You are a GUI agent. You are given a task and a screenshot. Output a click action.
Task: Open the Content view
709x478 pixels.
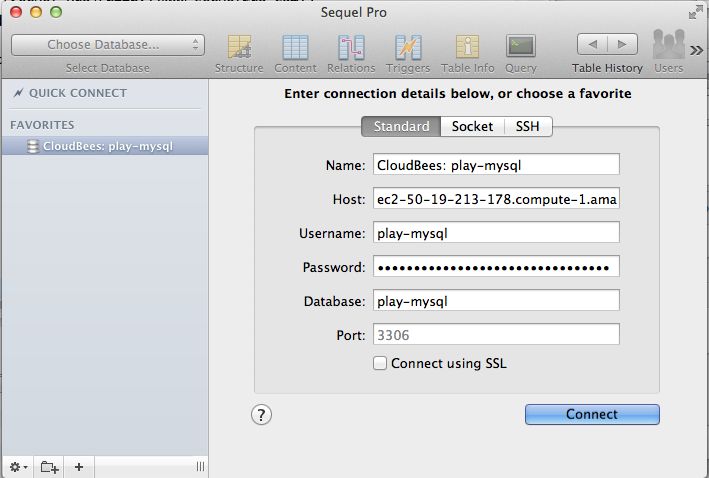click(295, 54)
